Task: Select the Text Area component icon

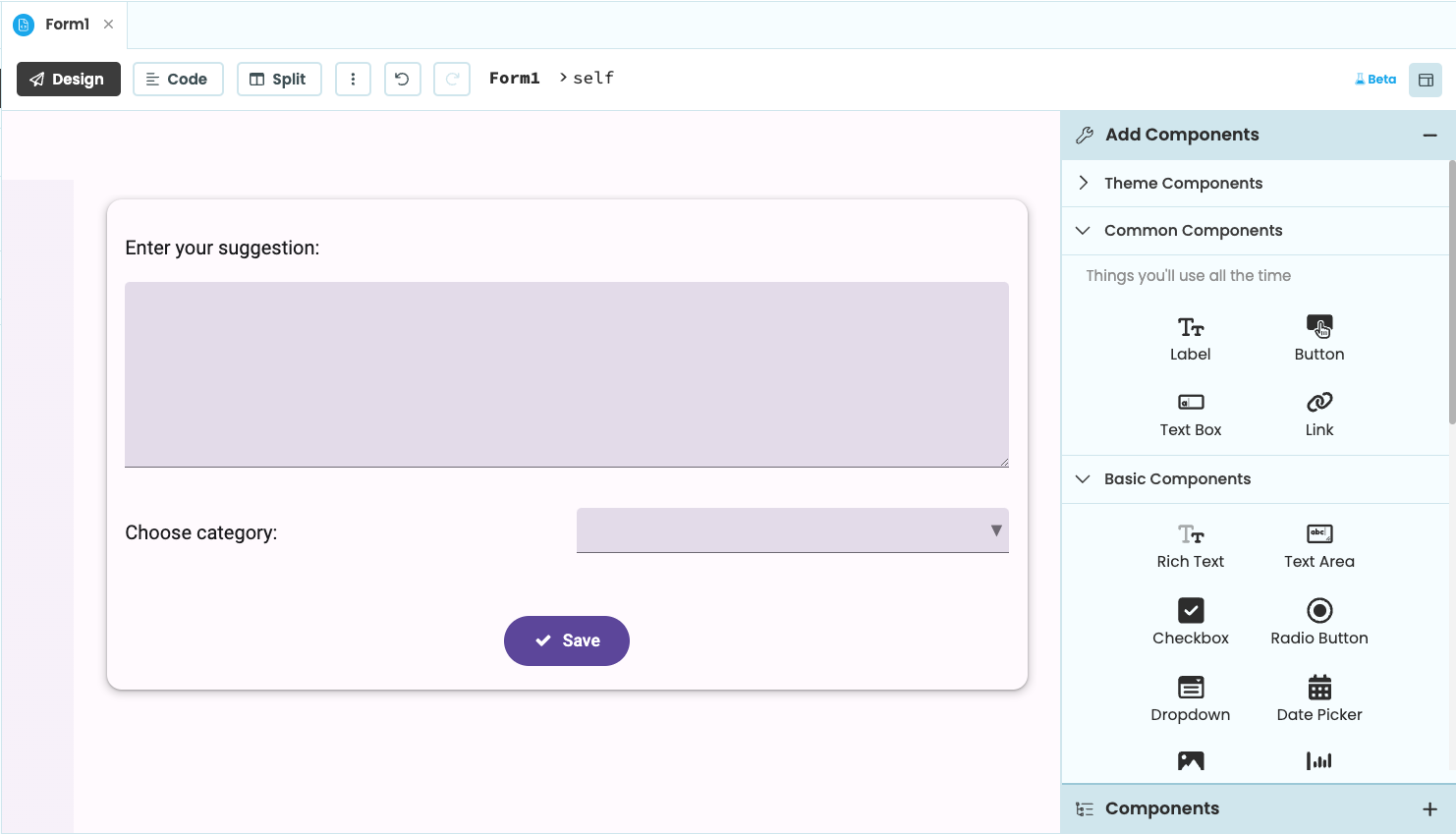Action: [x=1318, y=534]
